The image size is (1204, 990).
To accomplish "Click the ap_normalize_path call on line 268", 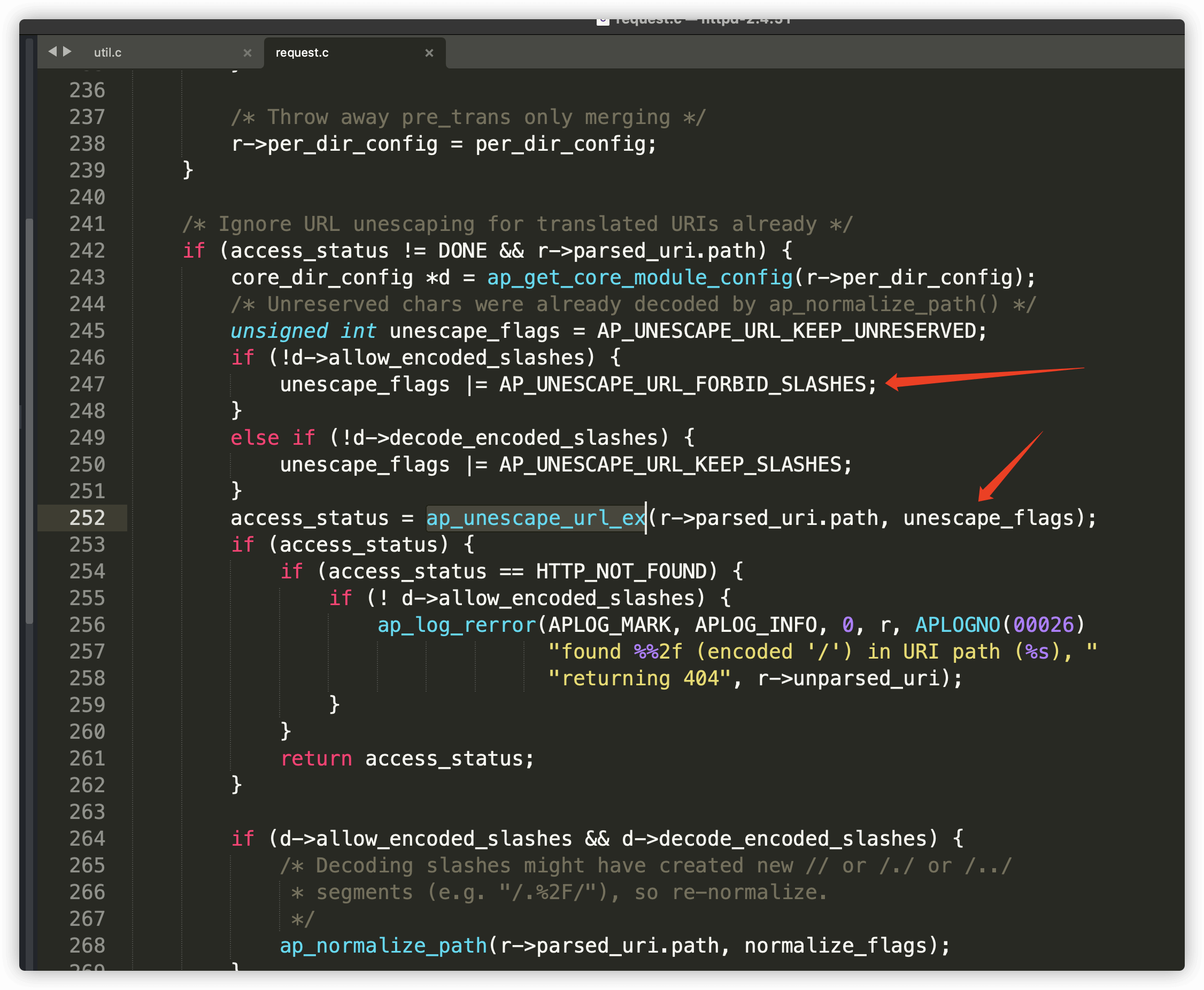I will (x=383, y=946).
